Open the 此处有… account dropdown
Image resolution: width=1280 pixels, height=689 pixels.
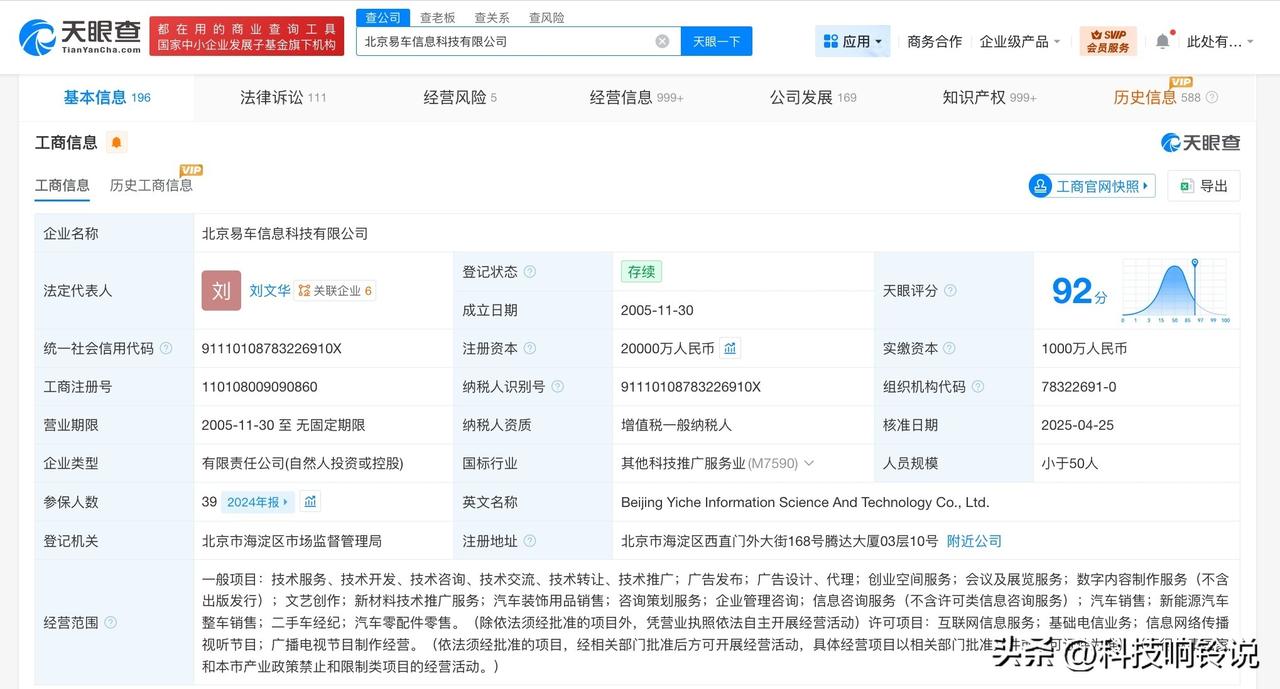click(1220, 41)
